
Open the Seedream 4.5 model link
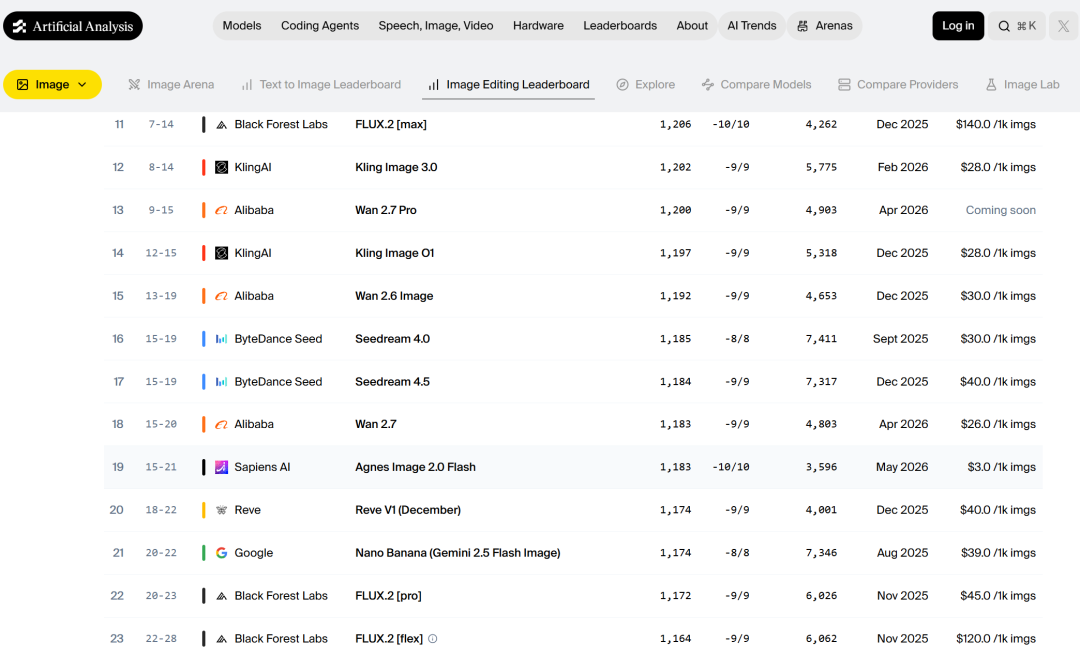[x=392, y=382]
